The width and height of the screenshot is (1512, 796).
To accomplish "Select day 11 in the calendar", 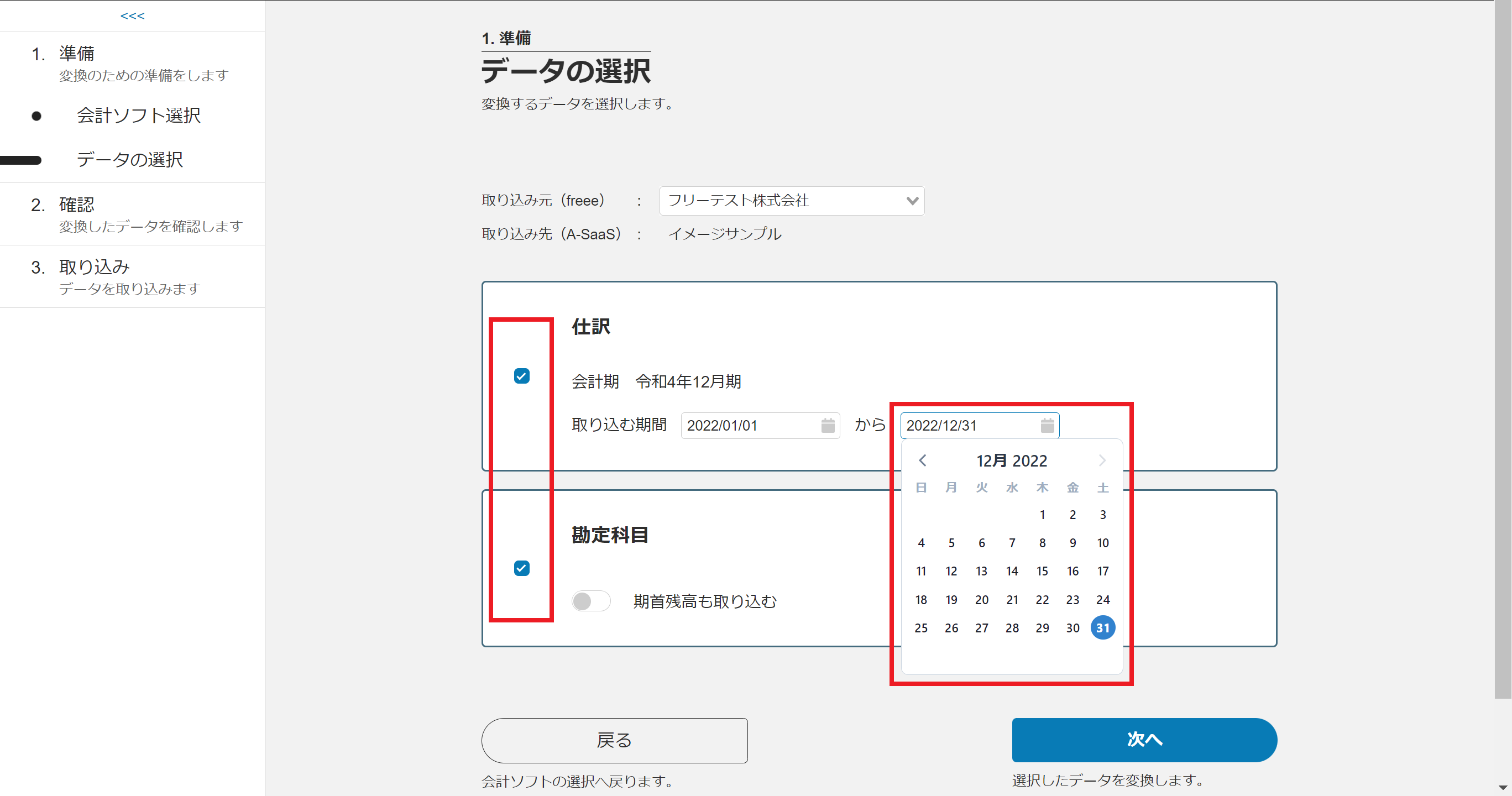I will [x=921, y=571].
